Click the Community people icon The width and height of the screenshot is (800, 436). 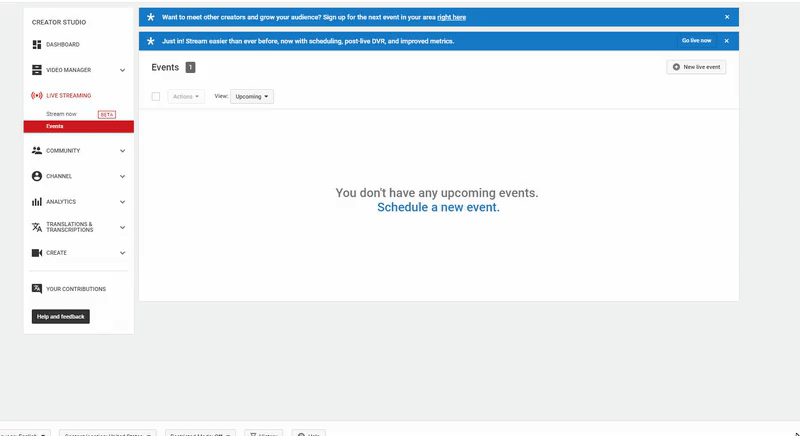point(37,150)
